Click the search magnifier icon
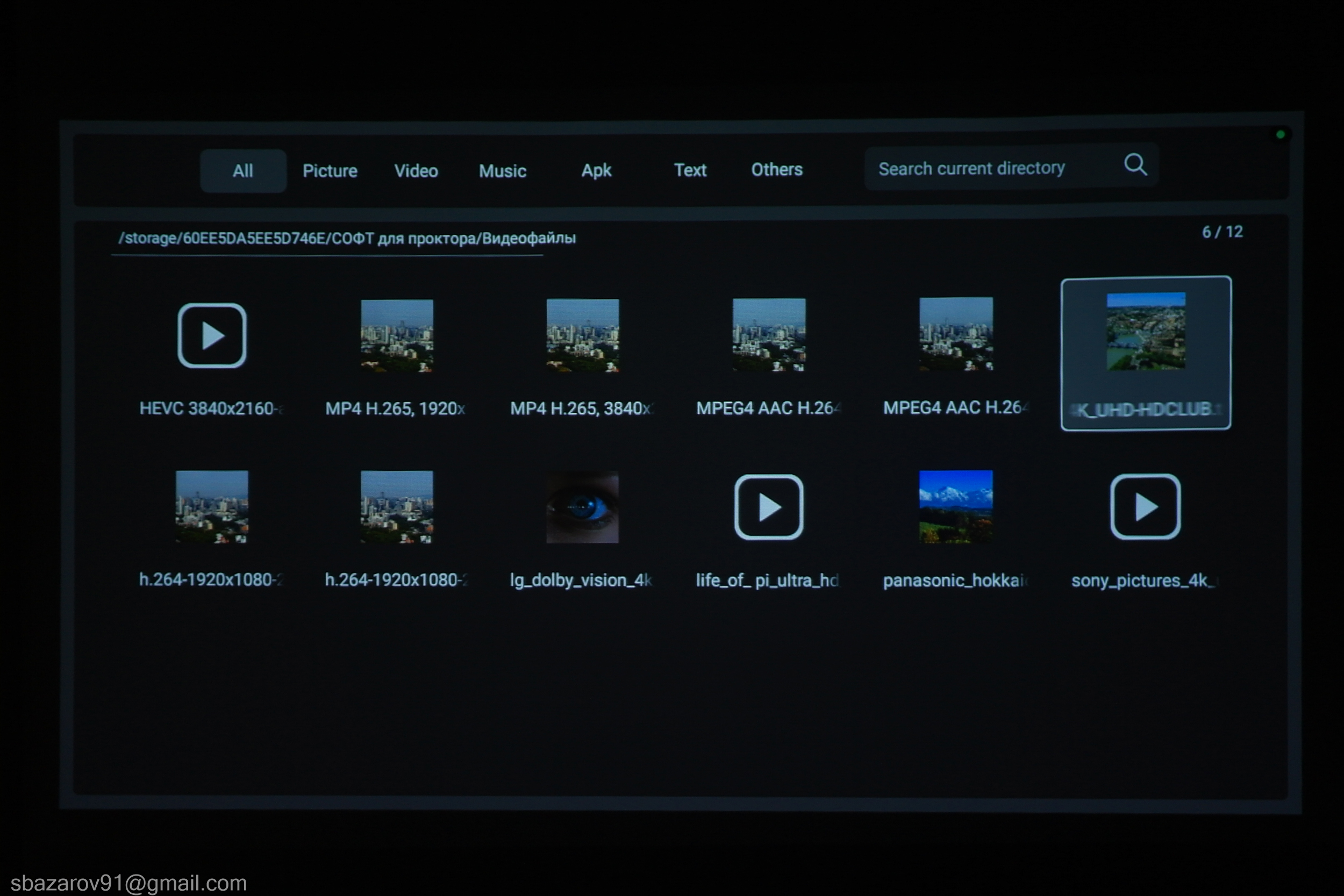The height and width of the screenshot is (896, 1344). 1135,164
